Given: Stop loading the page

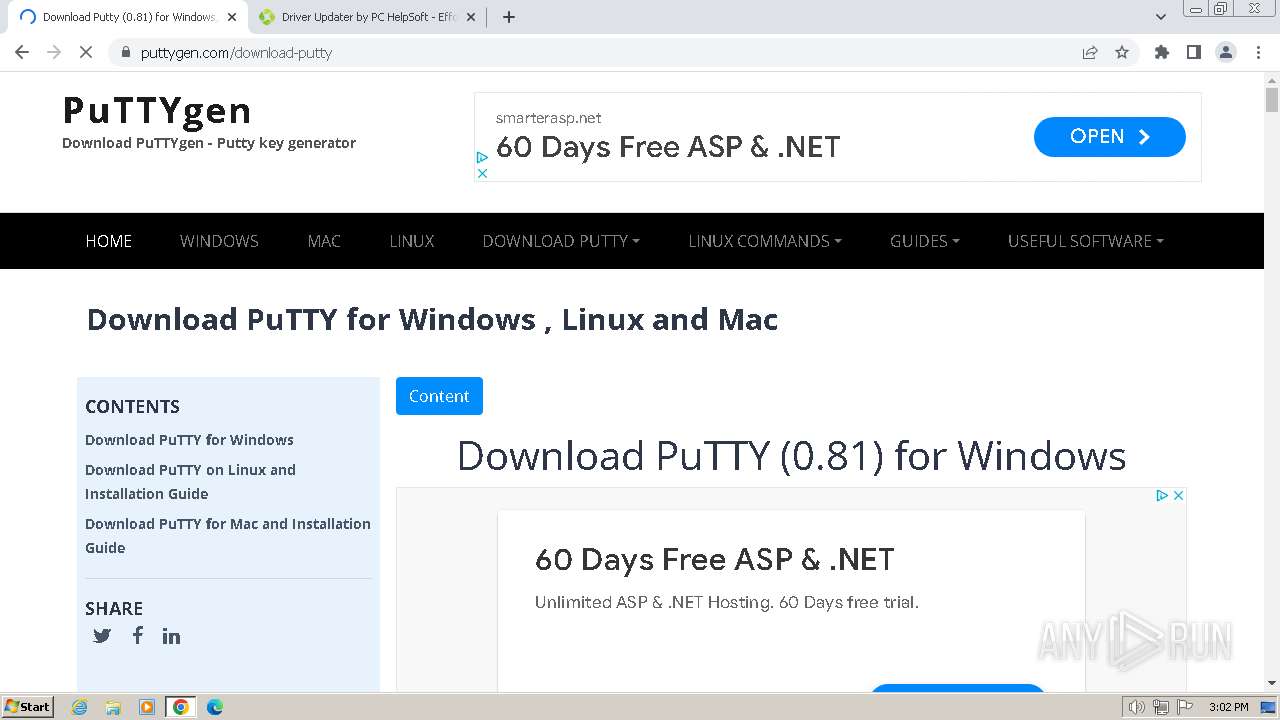Looking at the screenshot, I should (86, 52).
